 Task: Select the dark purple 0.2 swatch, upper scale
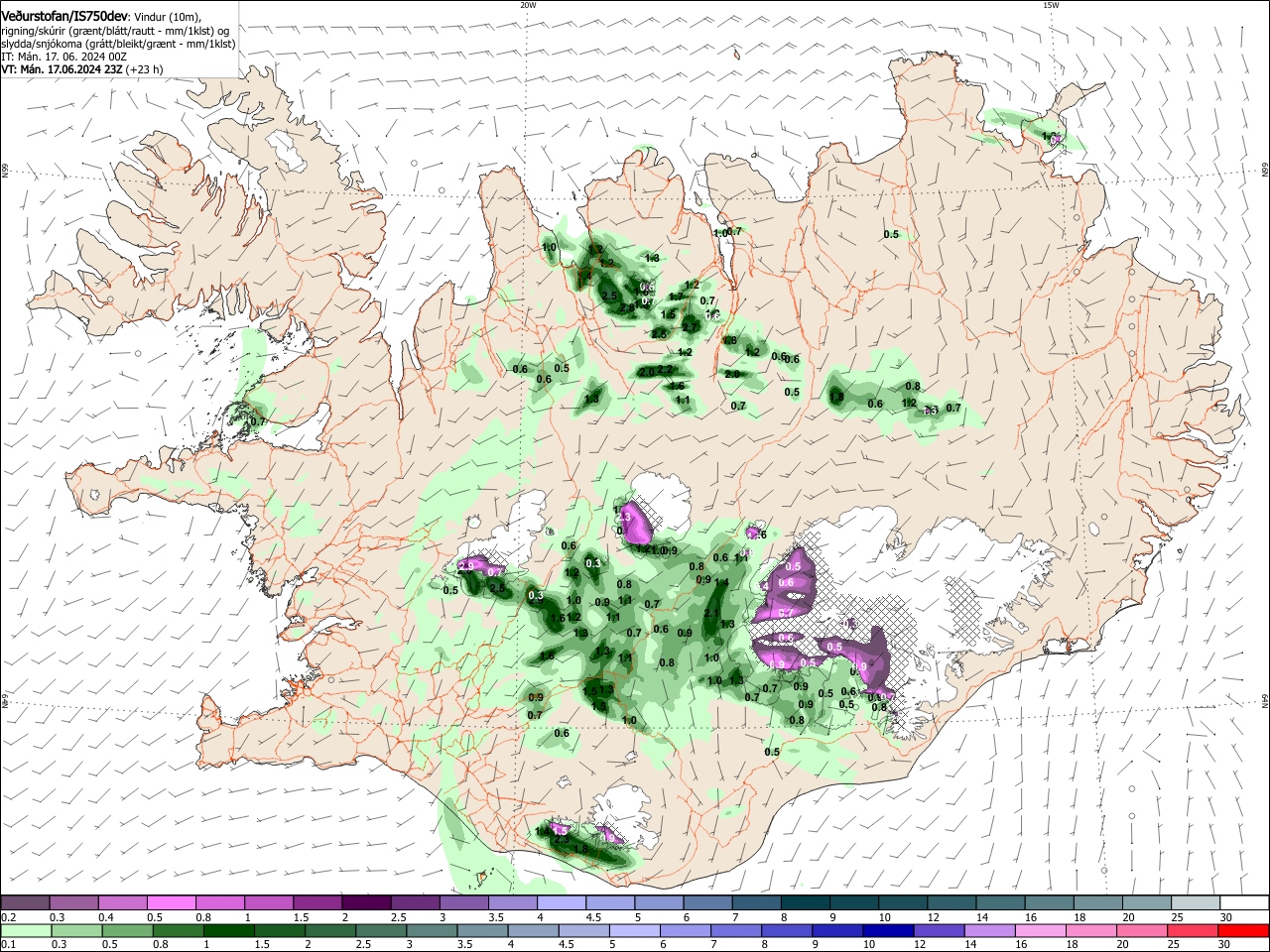[x=25, y=903]
